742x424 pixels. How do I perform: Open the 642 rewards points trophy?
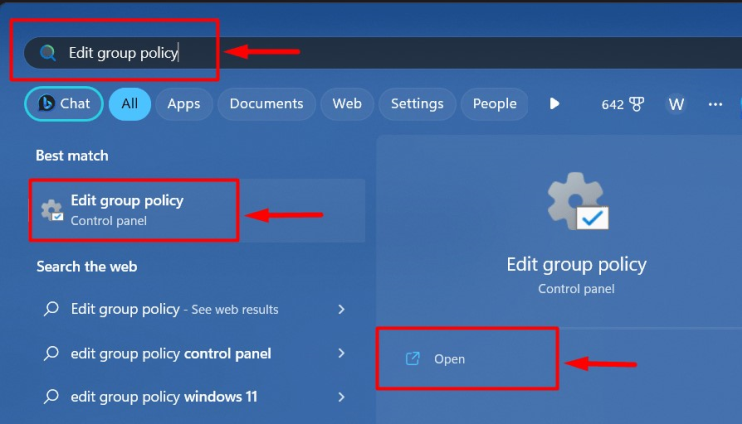pyautogui.click(x=622, y=104)
